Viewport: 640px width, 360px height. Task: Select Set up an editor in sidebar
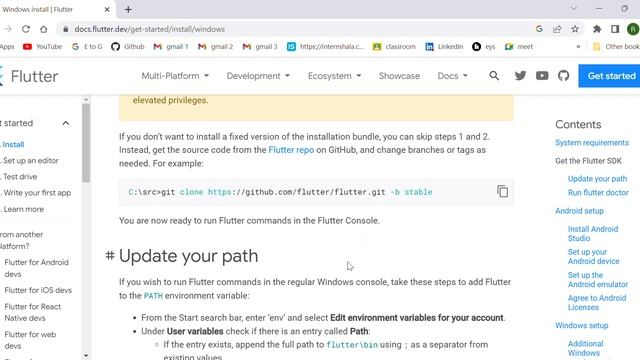point(31,160)
